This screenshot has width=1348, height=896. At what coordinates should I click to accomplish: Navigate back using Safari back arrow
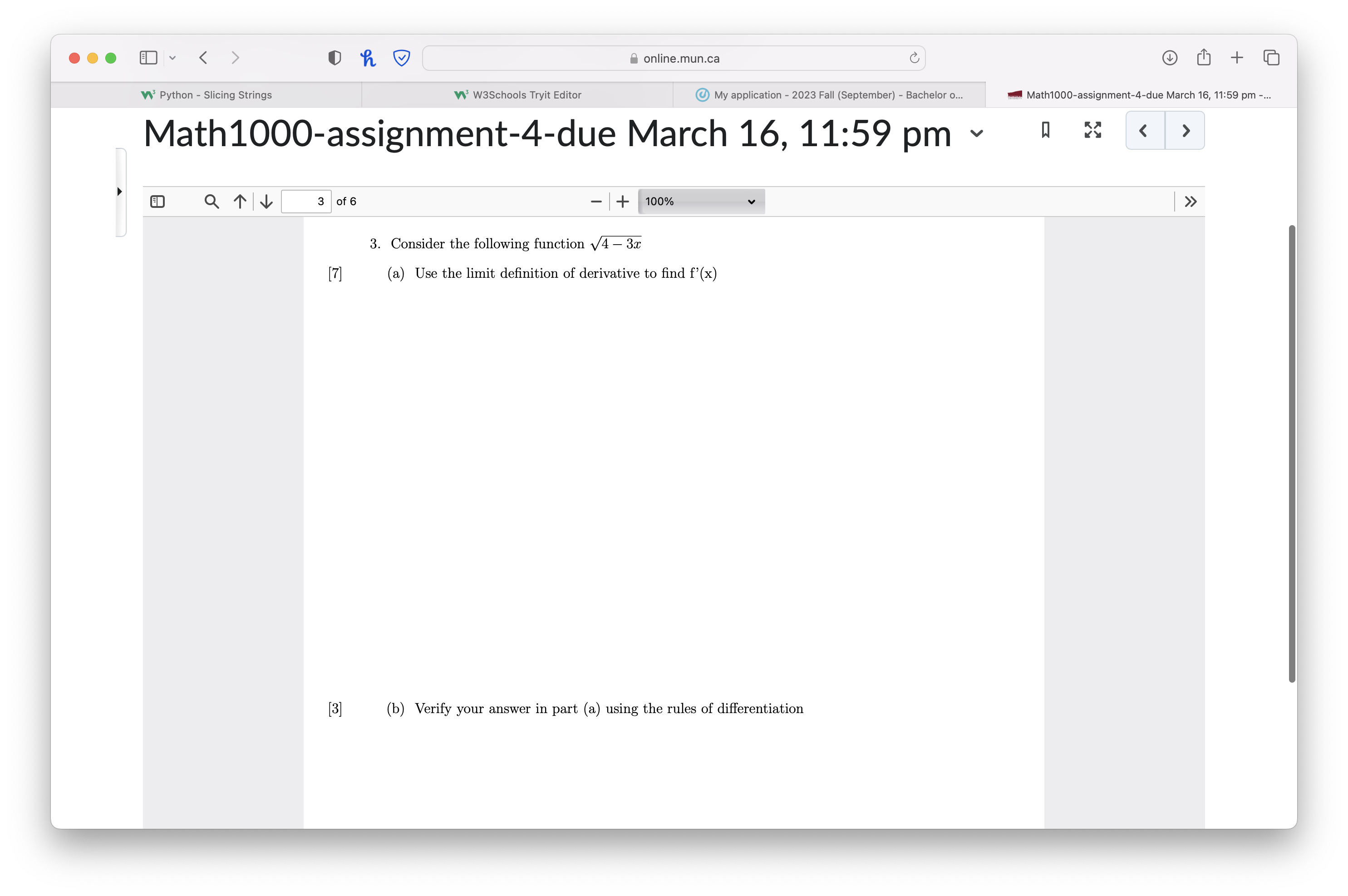(203, 57)
